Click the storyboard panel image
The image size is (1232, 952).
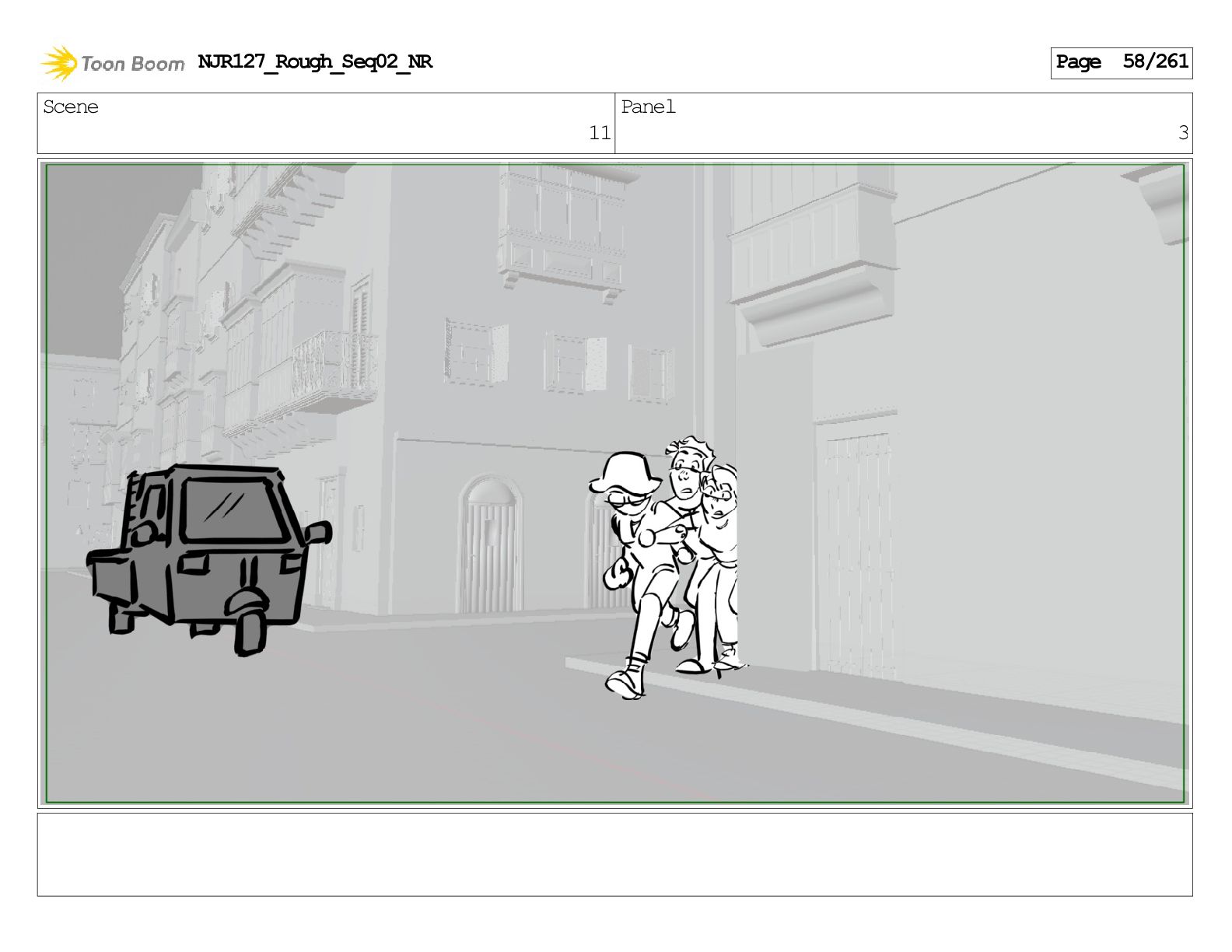point(614,483)
